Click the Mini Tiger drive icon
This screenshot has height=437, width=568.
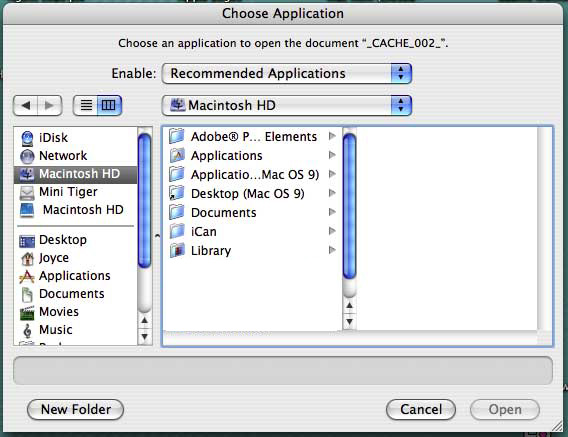point(27,192)
